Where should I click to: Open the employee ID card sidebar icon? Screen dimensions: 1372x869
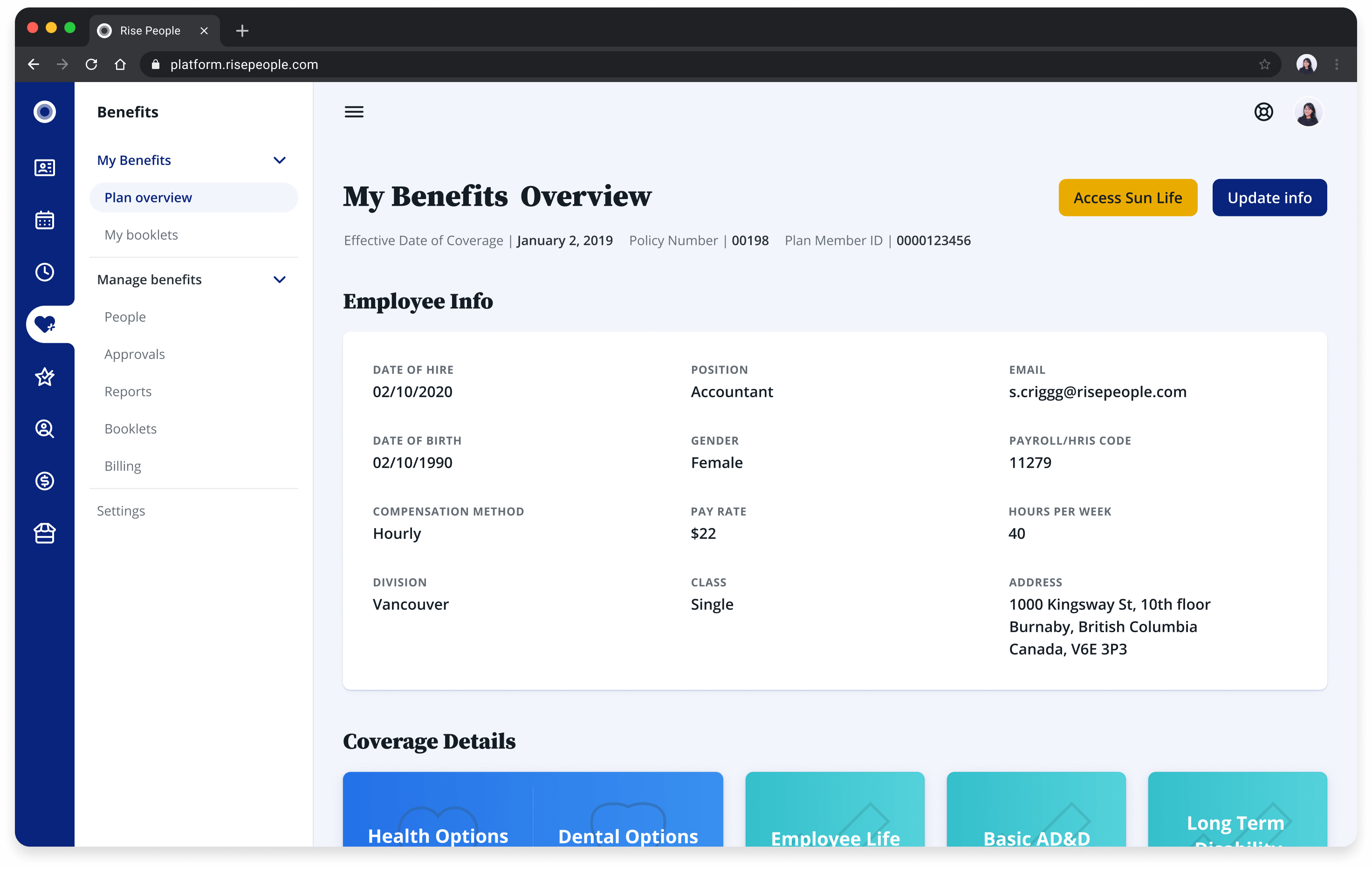click(x=44, y=167)
